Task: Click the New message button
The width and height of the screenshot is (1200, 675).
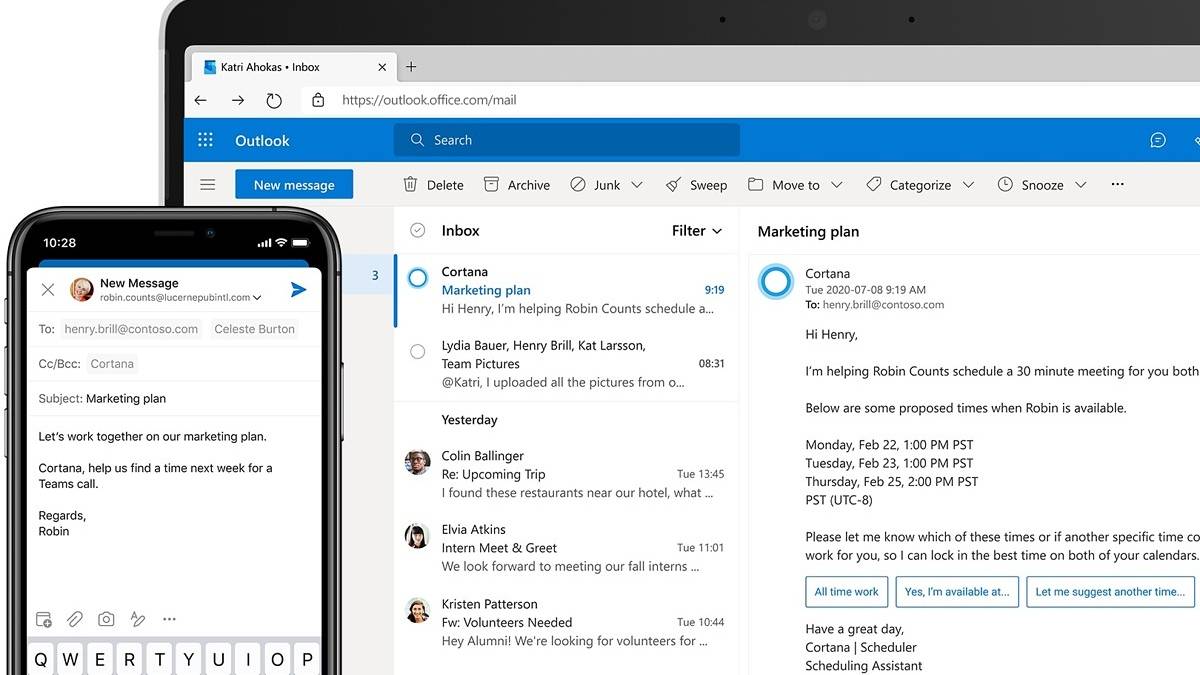Action: click(x=294, y=185)
